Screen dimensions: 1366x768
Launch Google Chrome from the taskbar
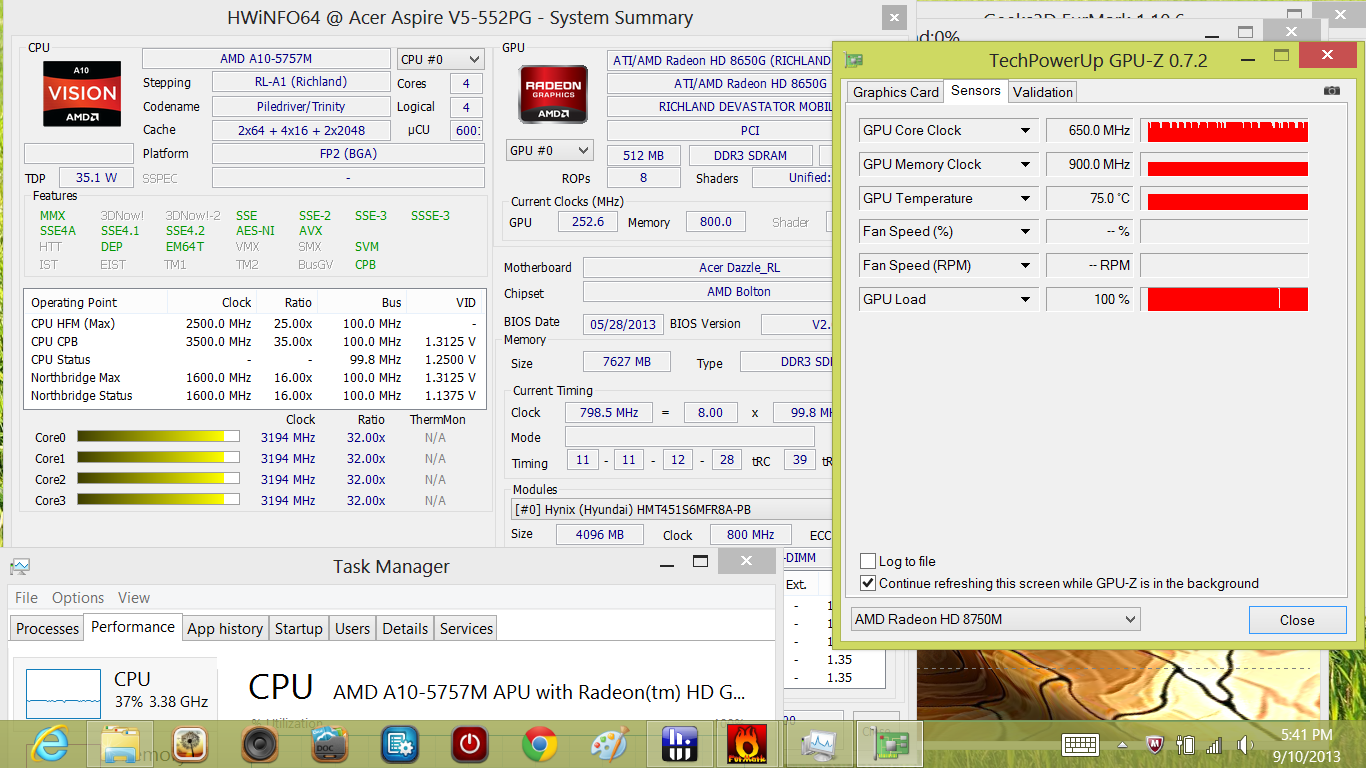coord(540,744)
